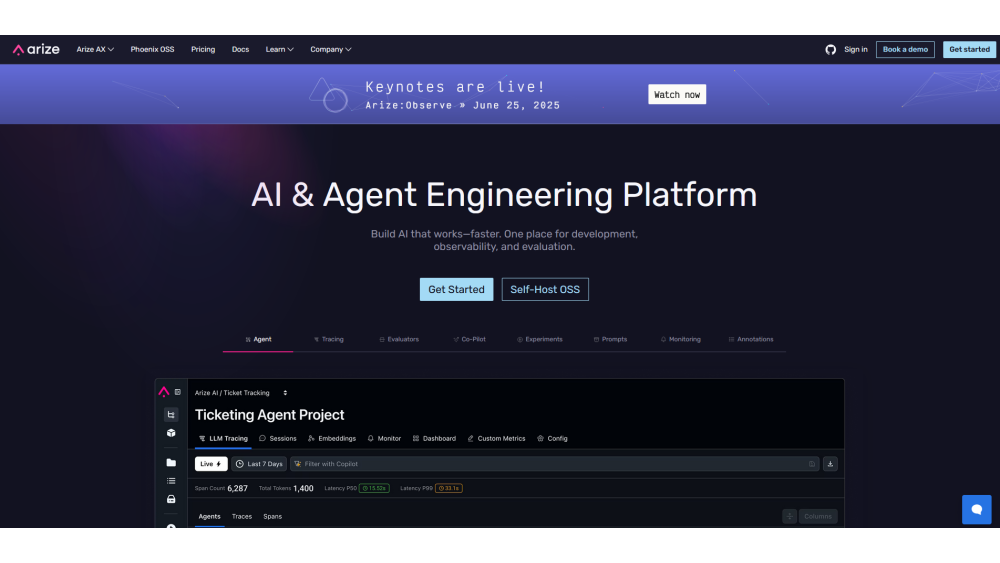Open the Arize AI / Ticket Tracking project switcher
Image resolution: width=1000 pixels, height=563 pixels.
pos(241,393)
